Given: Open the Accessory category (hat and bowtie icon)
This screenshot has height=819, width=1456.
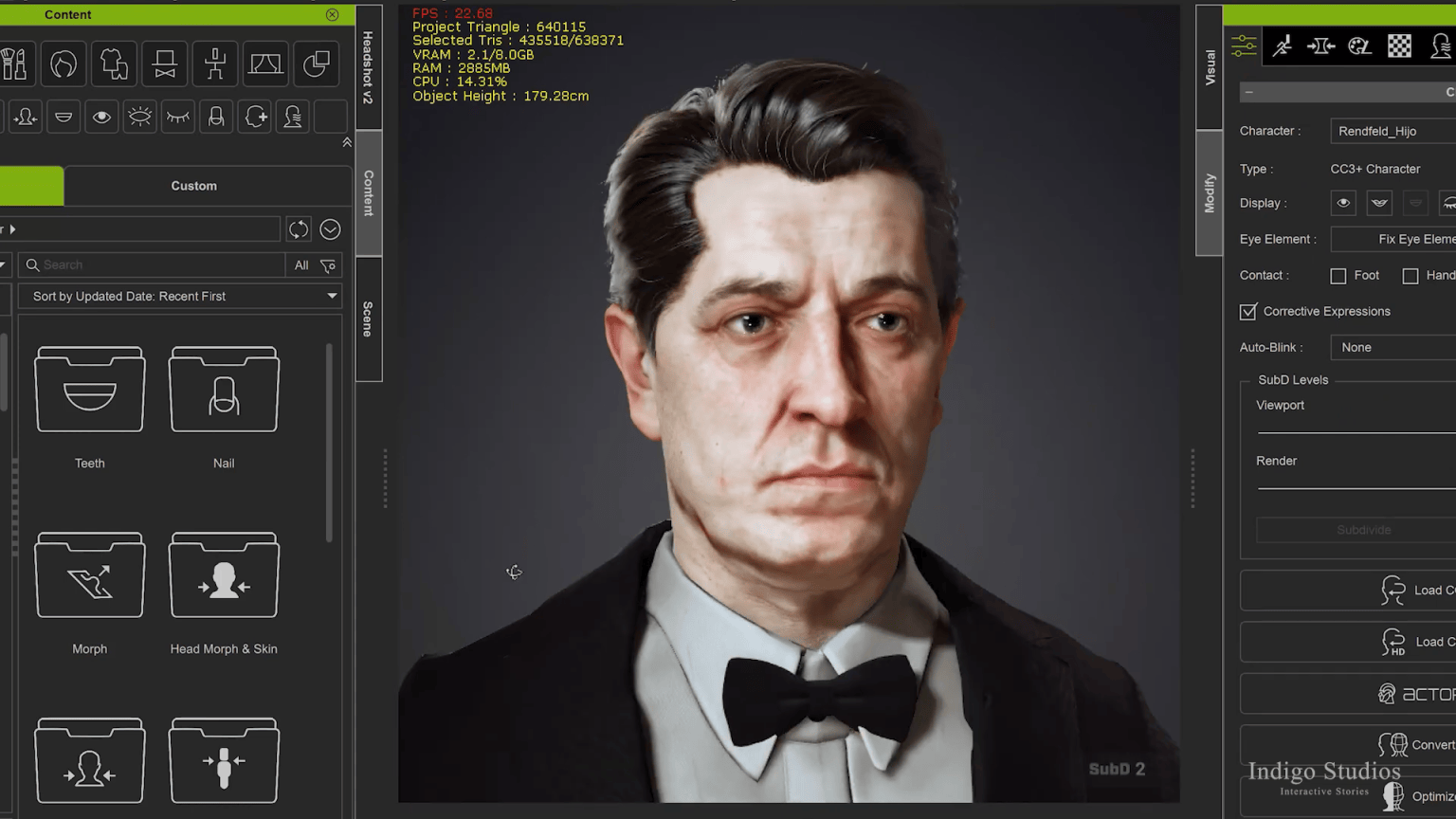Looking at the screenshot, I should (x=165, y=64).
